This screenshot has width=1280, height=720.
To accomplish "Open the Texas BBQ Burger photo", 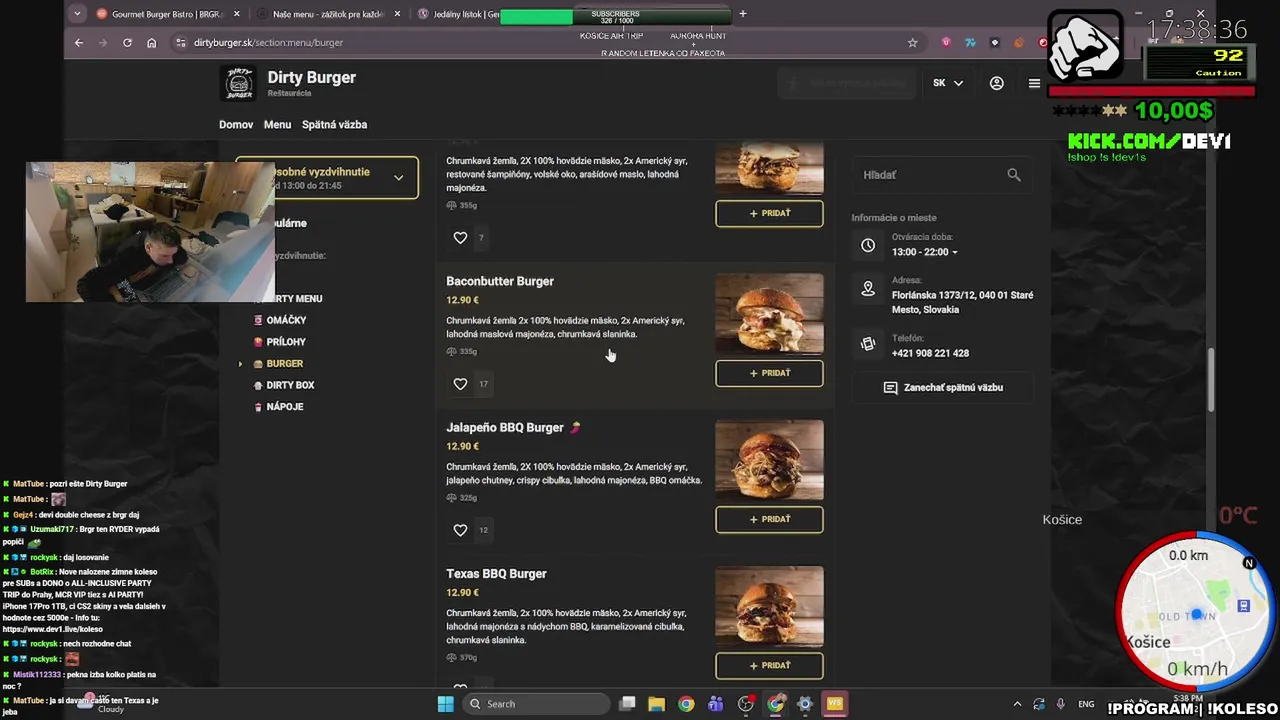I will coord(769,606).
